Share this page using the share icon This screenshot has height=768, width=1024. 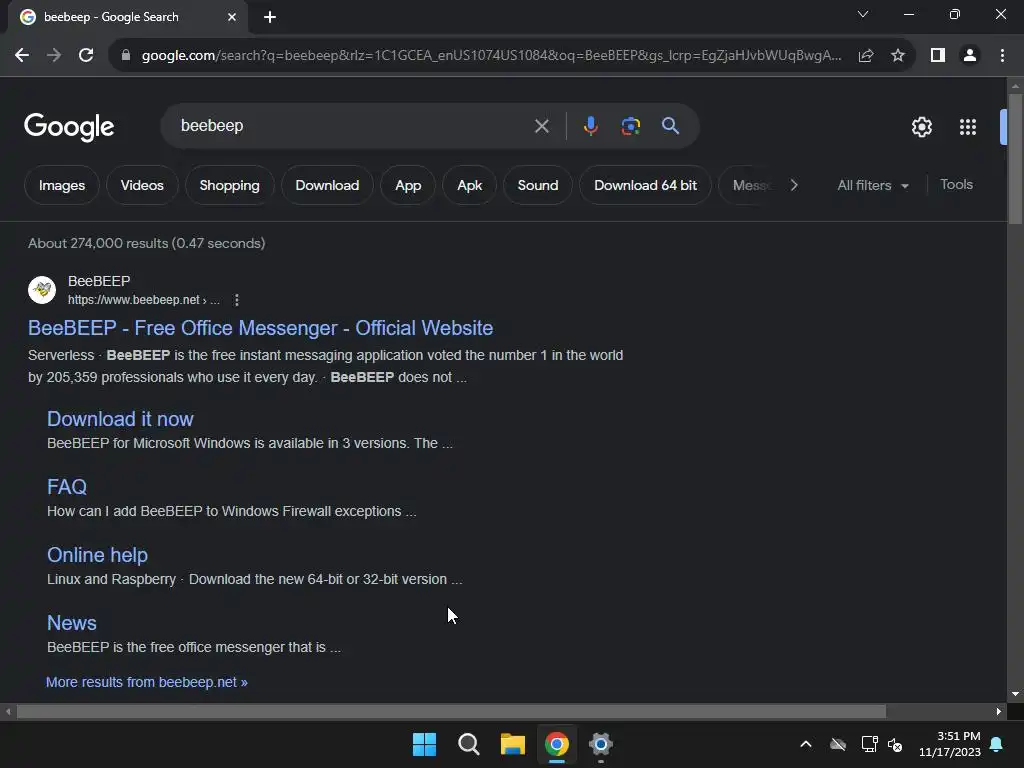(x=866, y=56)
